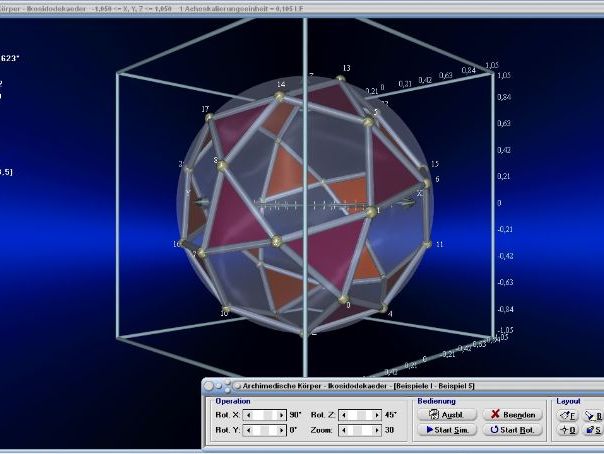Click the control panel title bar
The height and width of the screenshot is (454, 604).
pyautogui.click(x=403, y=385)
